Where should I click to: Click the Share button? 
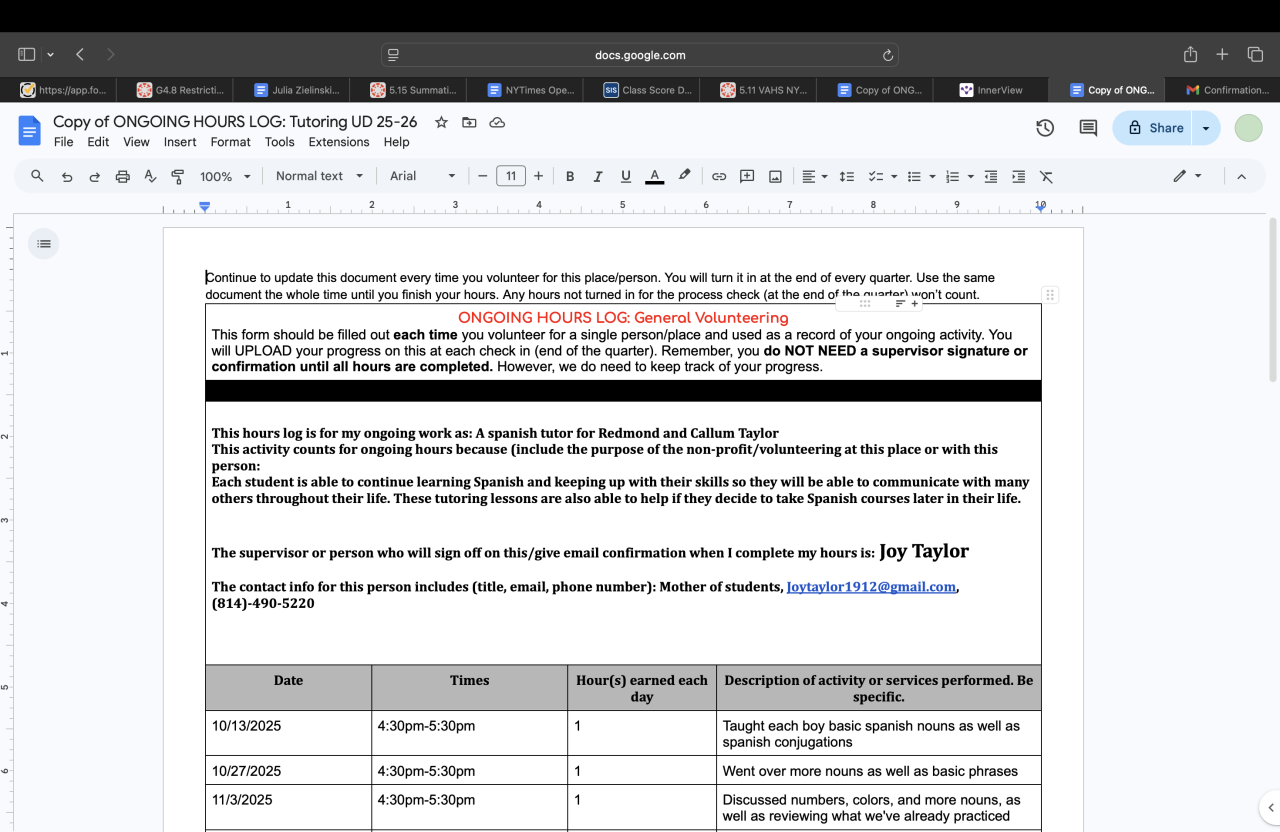click(x=1155, y=128)
